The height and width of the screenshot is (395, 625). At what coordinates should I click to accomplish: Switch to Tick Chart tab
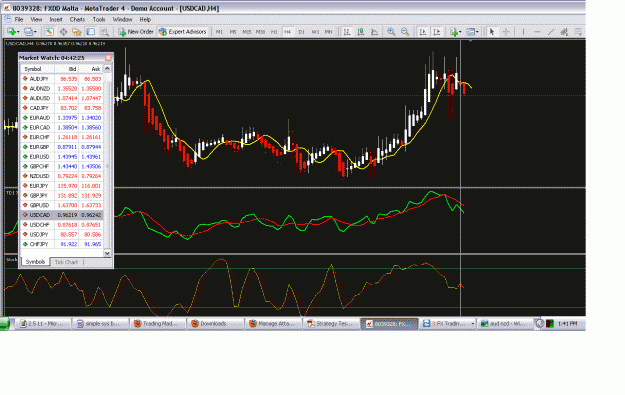tap(66, 262)
